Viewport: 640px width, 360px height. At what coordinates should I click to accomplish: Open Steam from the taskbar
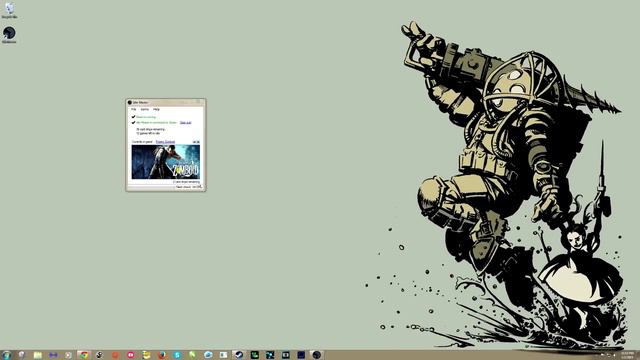coord(239,355)
